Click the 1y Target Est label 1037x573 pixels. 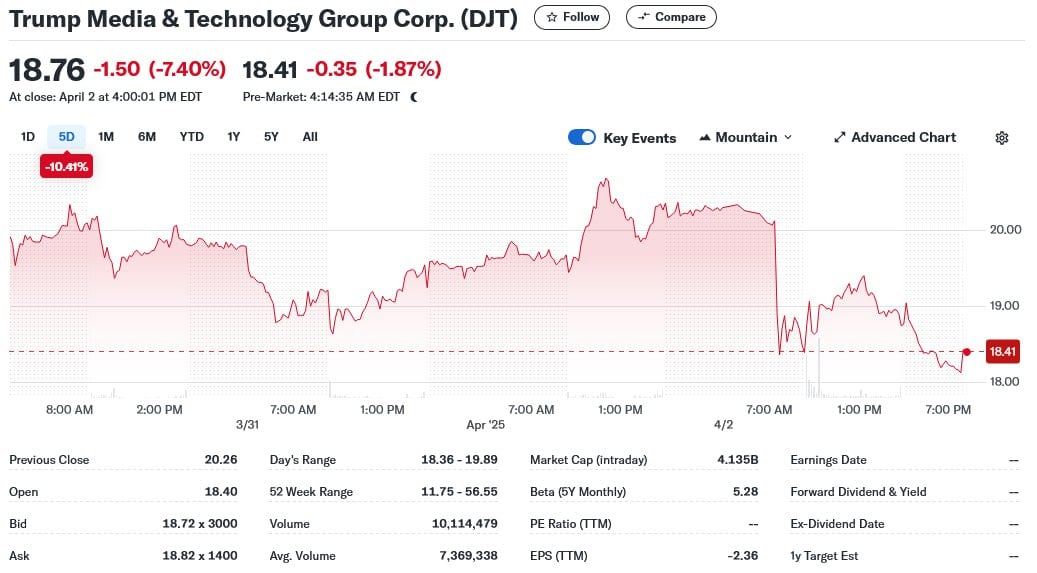(824, 556)
